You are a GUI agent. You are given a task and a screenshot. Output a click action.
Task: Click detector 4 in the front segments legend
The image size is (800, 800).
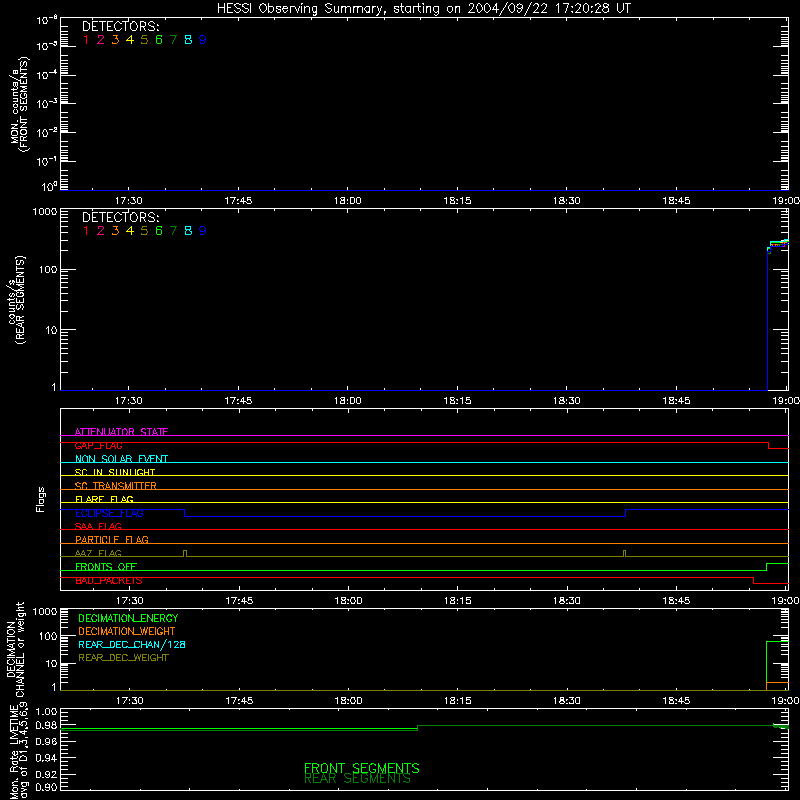[130, 39]
